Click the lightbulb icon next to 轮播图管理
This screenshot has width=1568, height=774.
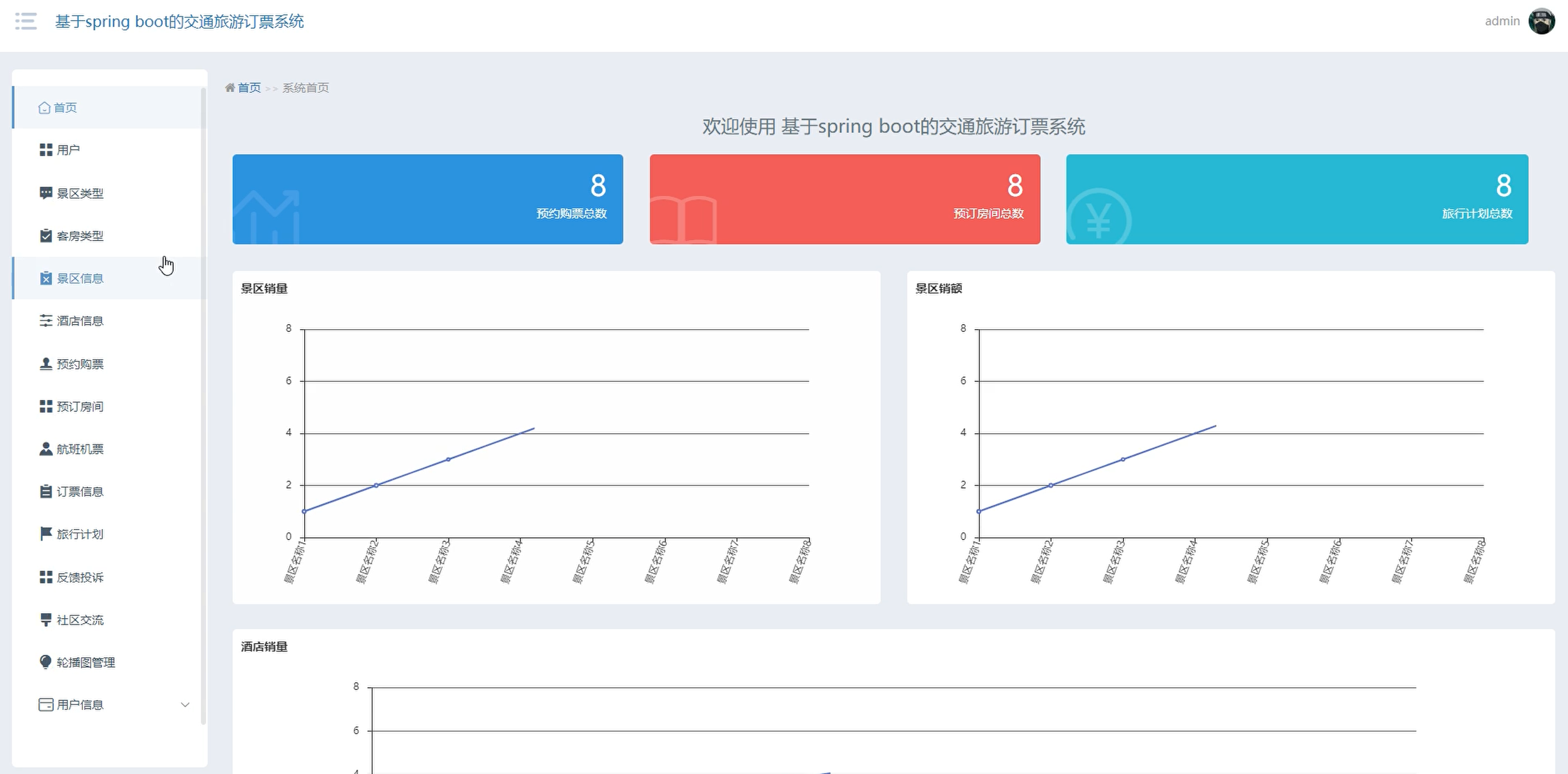tap(46, 662)
